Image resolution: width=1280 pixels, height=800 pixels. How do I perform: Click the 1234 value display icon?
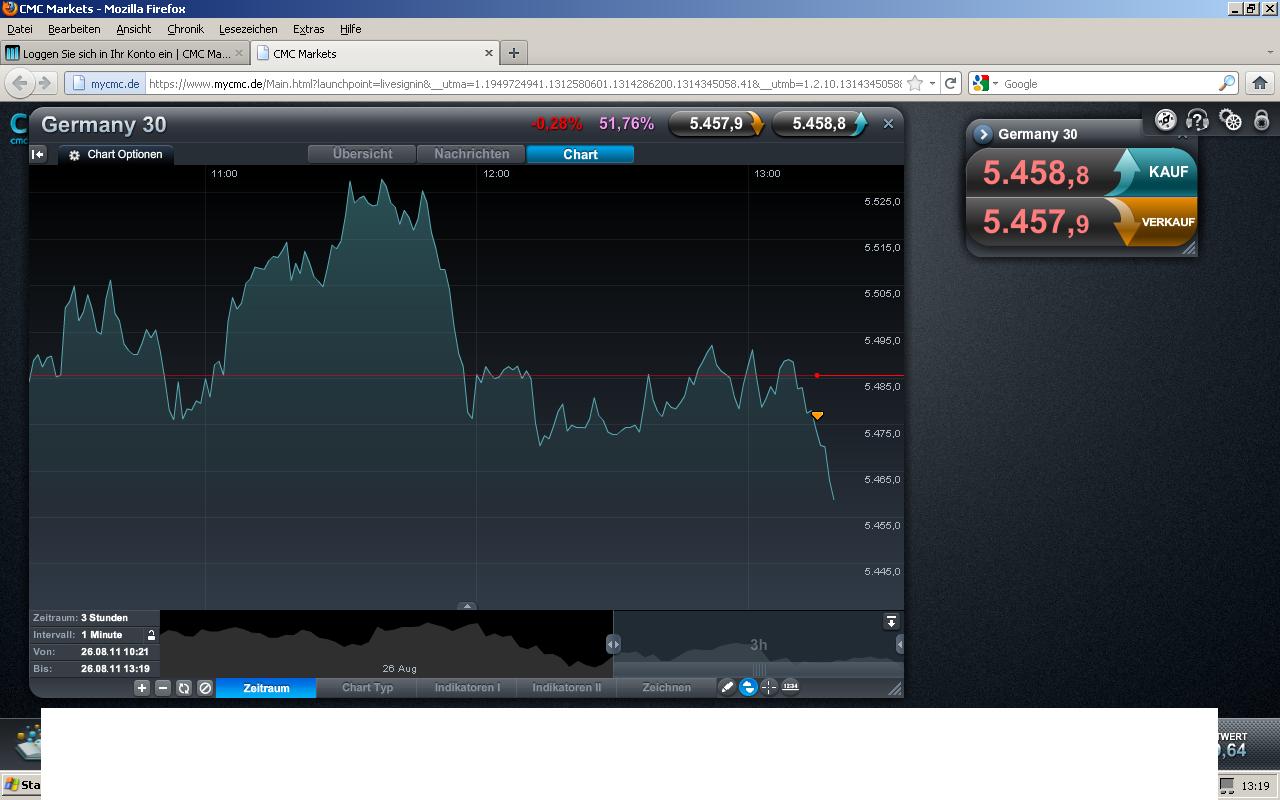click(x=790, y=687)
